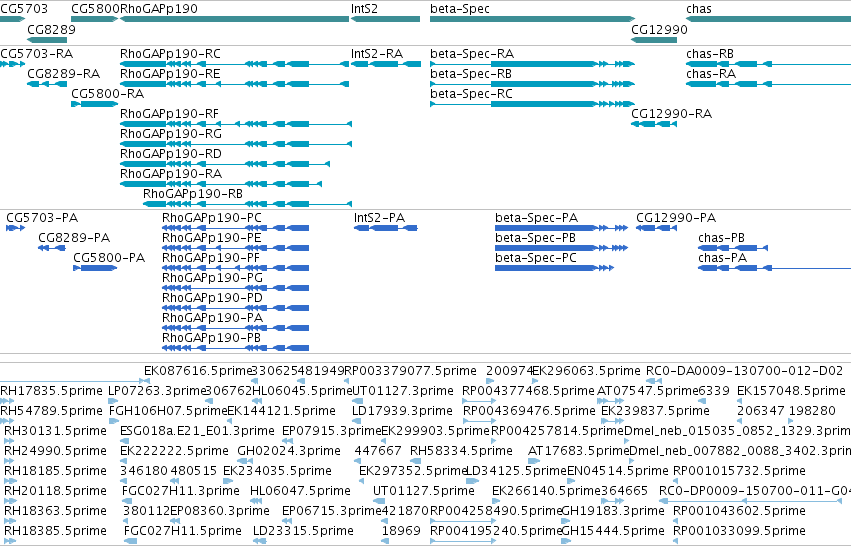This screenshot has height=546, width=851.
Task: Select protein CG5703-PA
Action: [x=42, y=218]
